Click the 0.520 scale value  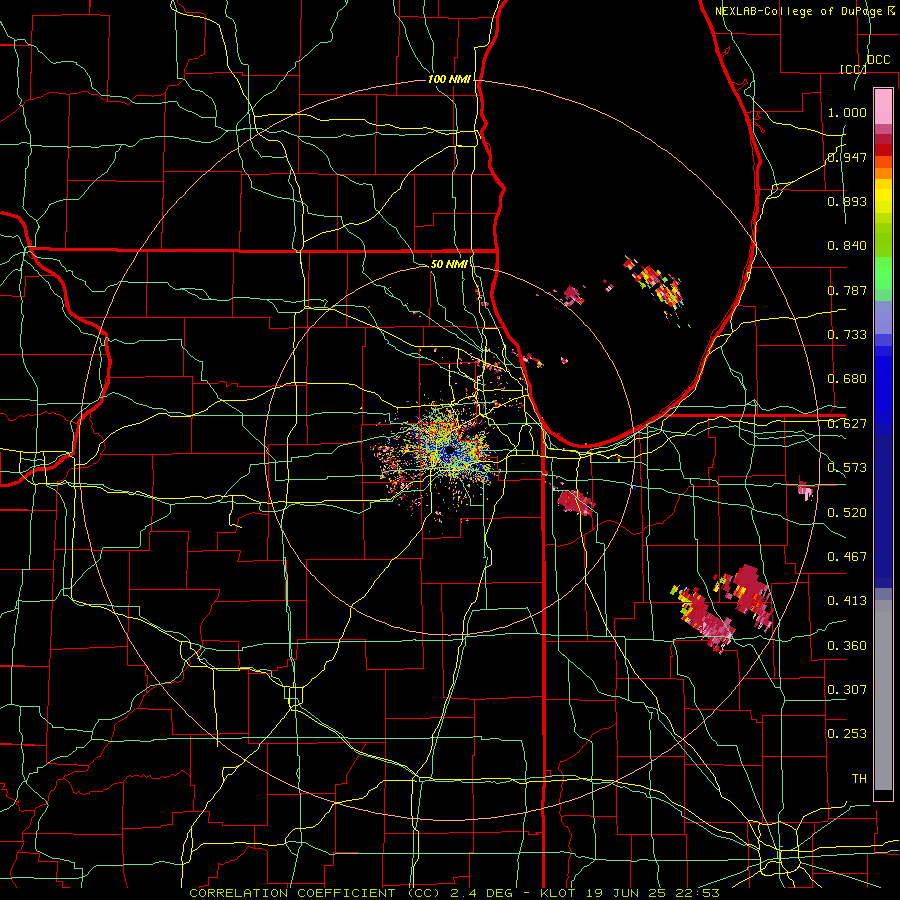pyautogui.click(x=847, y=513)
